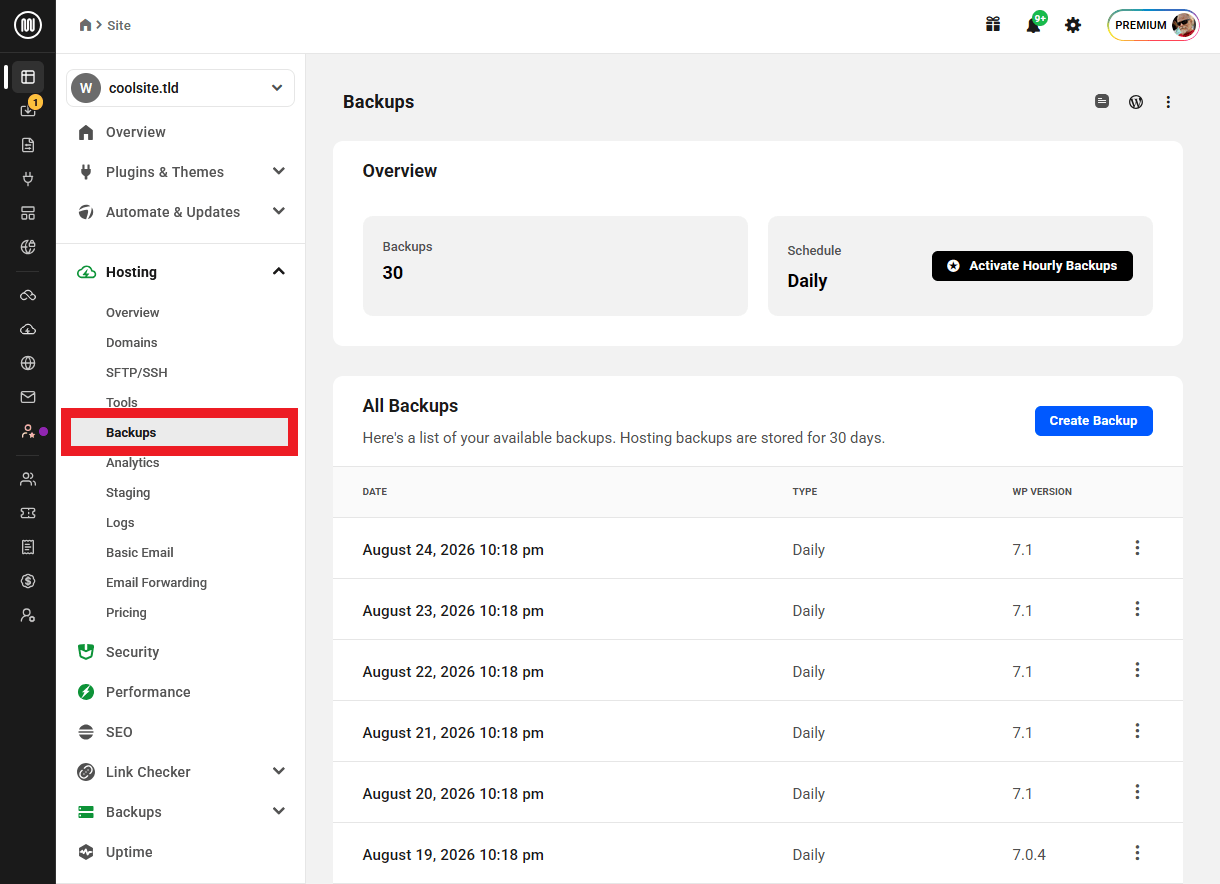Select the highlighted Backups item under Hosting
Viewport: 1220px width, 884px height.
point(180,432)
